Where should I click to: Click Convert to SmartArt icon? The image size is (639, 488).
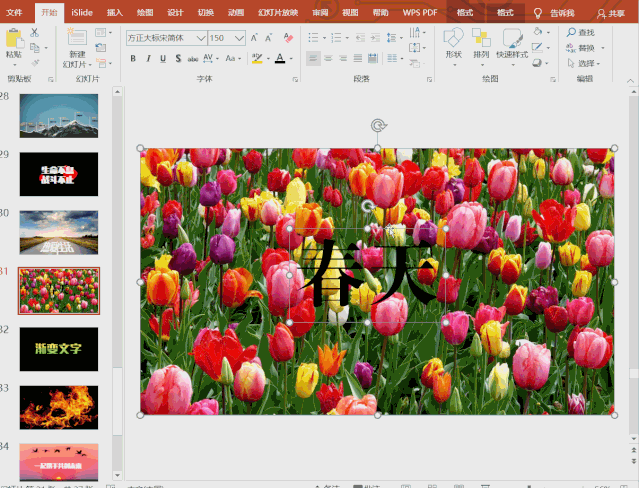pos(416,63)
